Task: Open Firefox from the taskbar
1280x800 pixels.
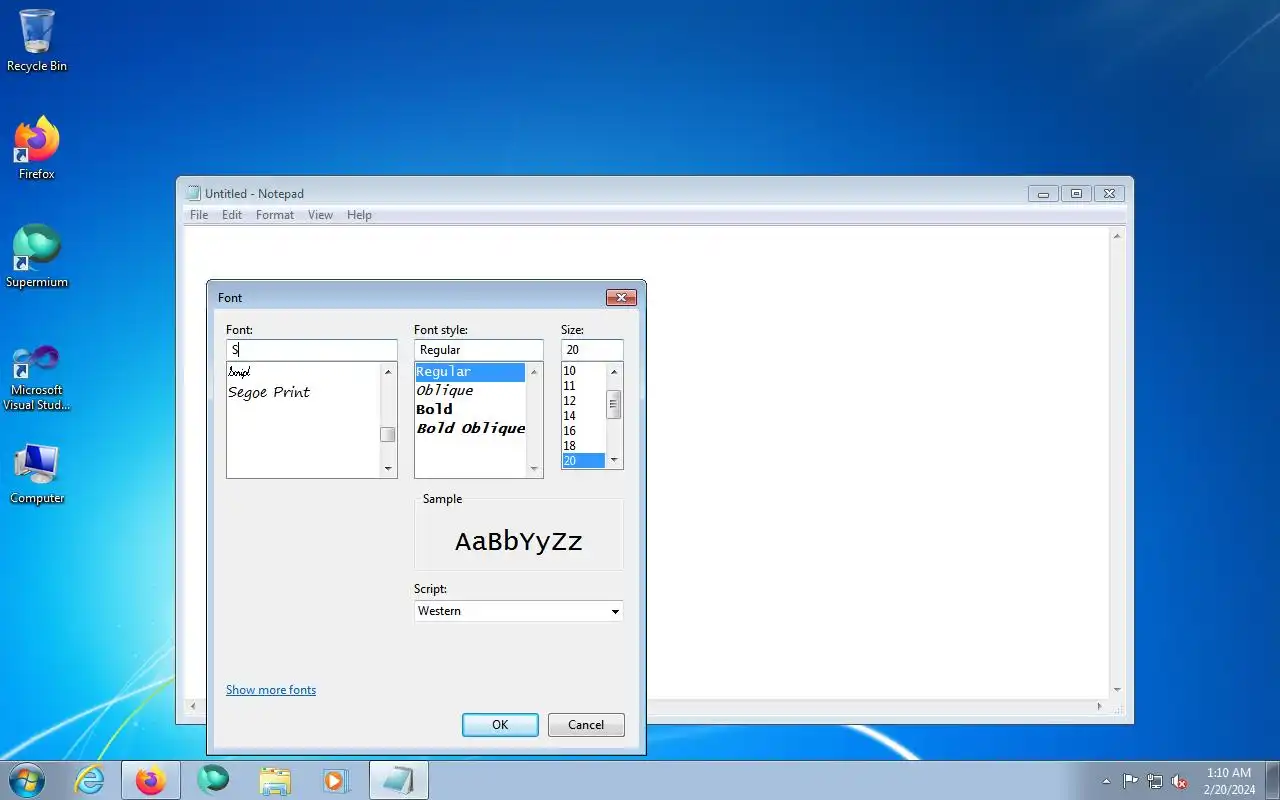Action: pyautogui.click(x=151, y=780)
